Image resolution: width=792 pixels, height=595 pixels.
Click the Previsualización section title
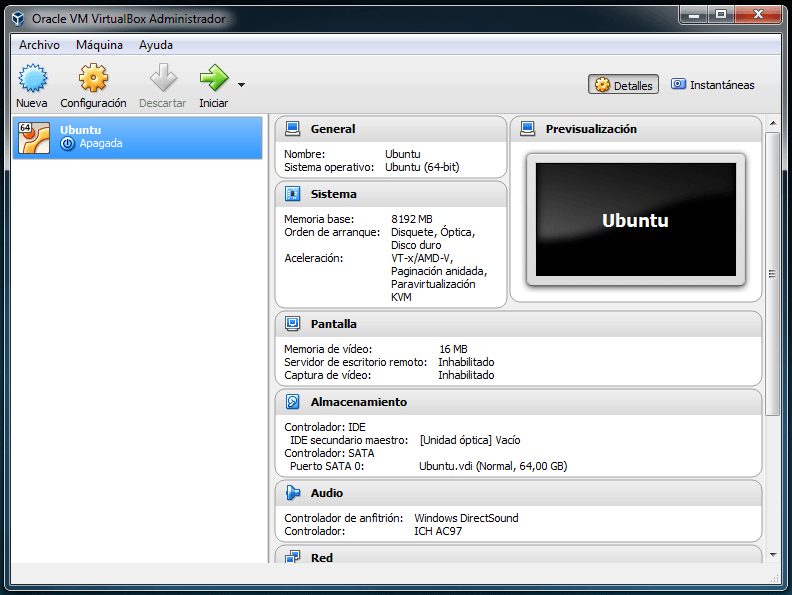[591, 129]
